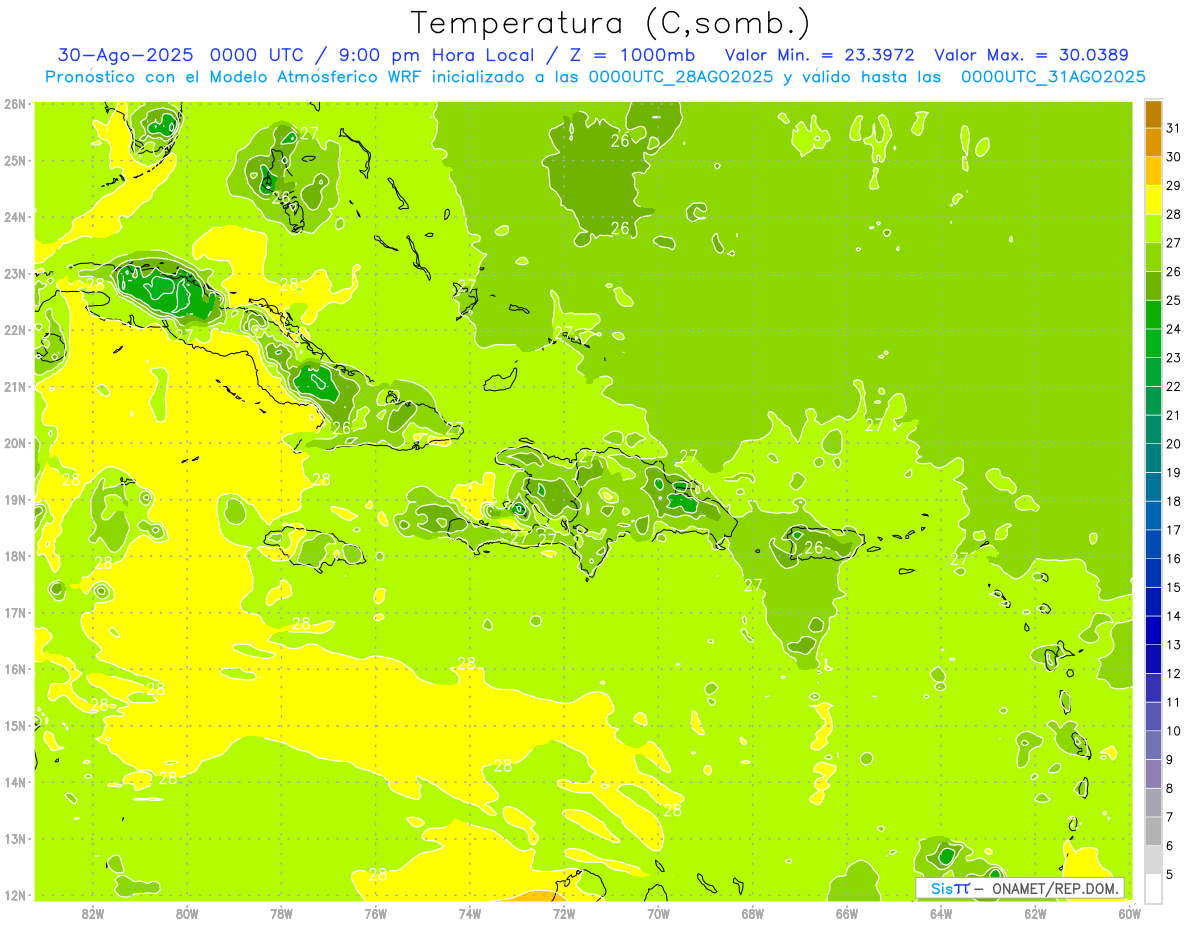Click the color bar label '15'
The image size is (1200, 927).
[x=1174, y=587]
